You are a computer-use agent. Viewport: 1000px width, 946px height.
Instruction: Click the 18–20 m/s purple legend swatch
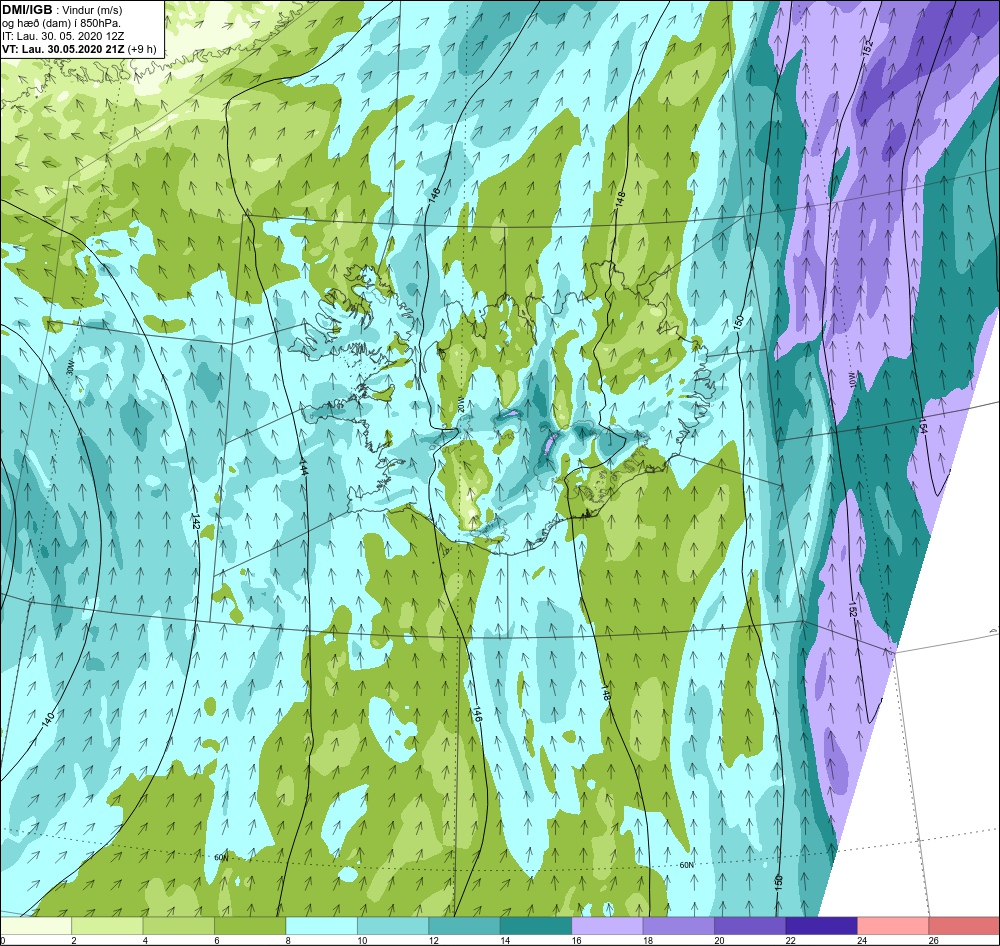point(679,925)
